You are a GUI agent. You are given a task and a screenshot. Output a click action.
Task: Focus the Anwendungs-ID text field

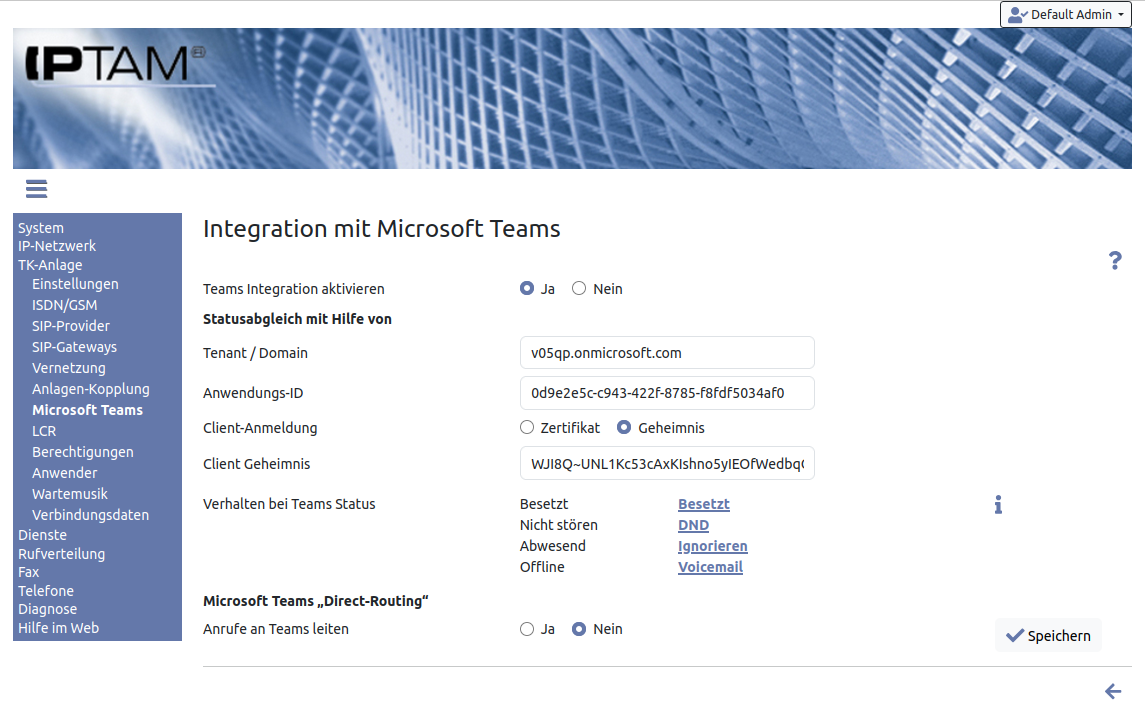pos(667,393)
